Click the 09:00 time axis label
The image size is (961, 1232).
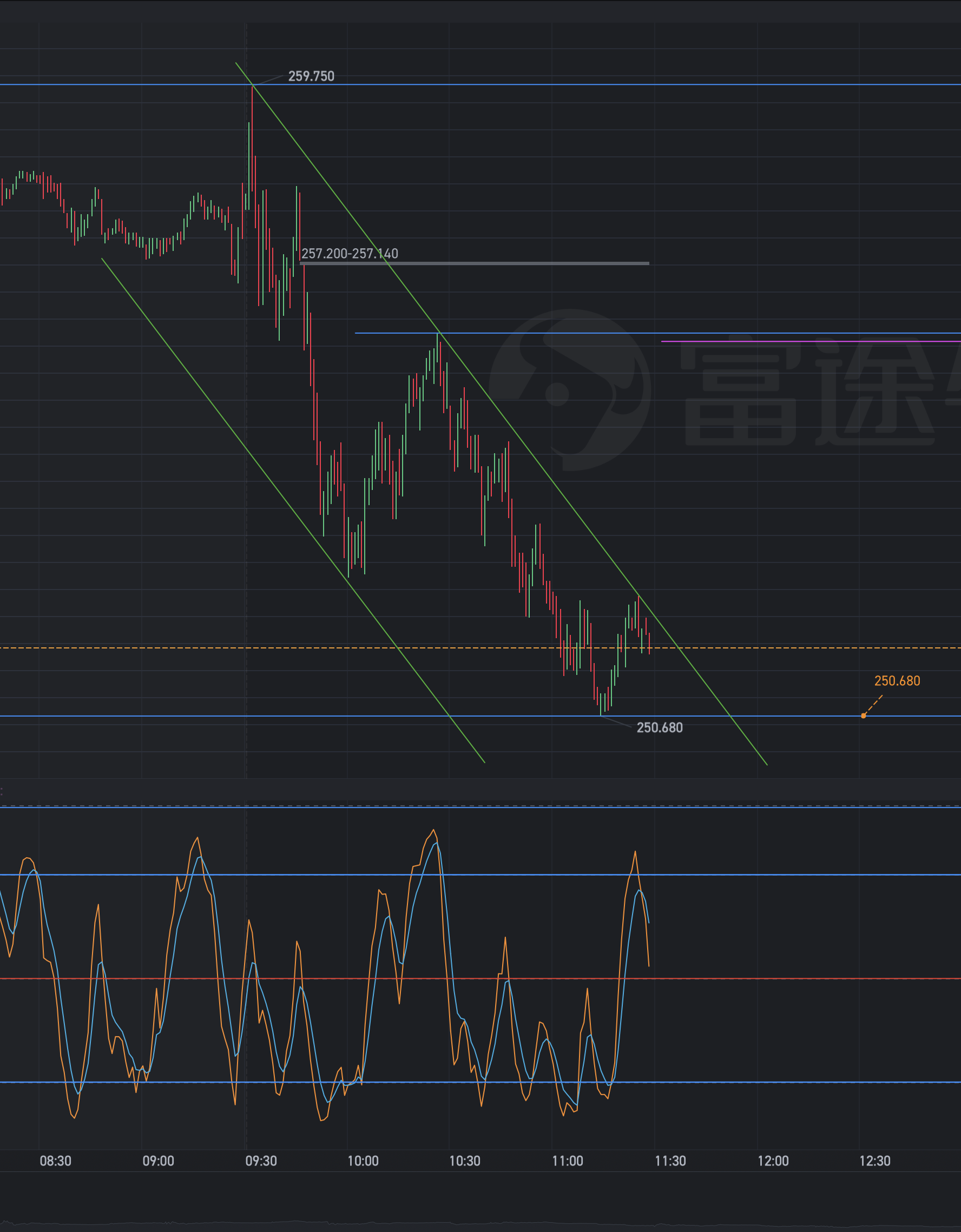[158, 1161]
